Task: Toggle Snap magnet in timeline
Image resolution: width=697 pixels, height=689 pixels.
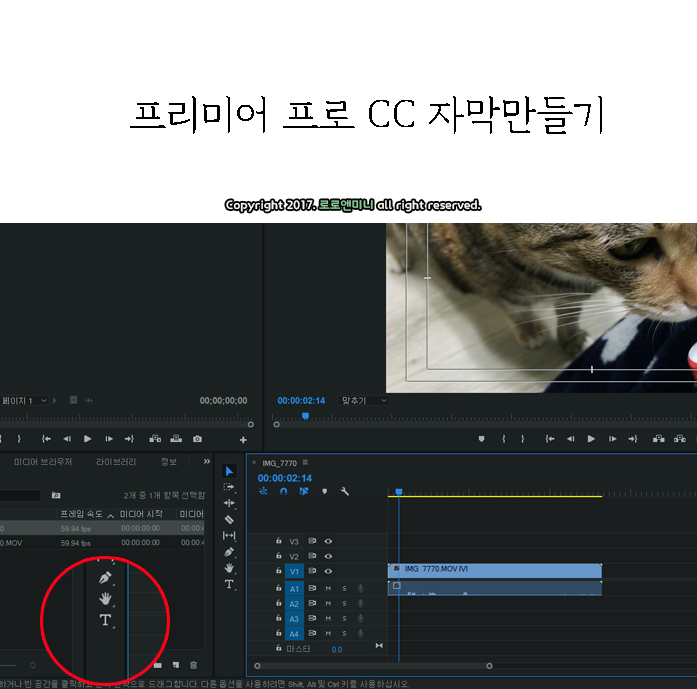Action: pyautogui.click(x=284, y=491)
